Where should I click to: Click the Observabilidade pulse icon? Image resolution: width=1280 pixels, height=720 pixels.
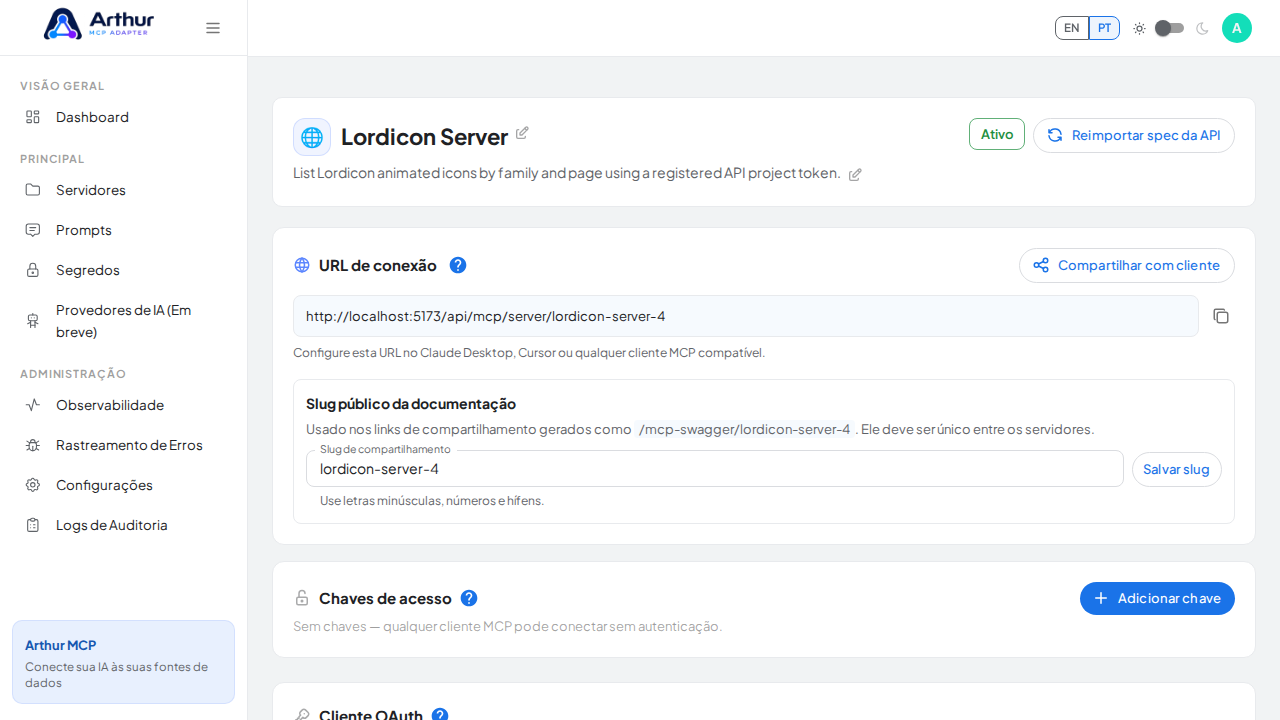(x=33, y=405)
